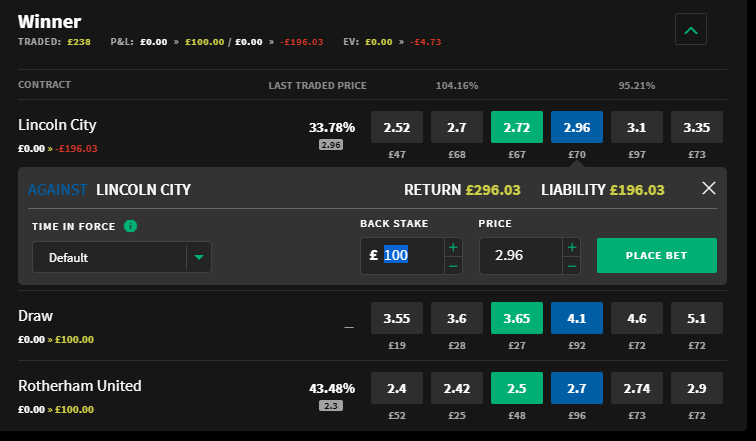The image size is (756, 441).
Task: Select Lincoln City 2.52 price
Action: click(397, 127)
